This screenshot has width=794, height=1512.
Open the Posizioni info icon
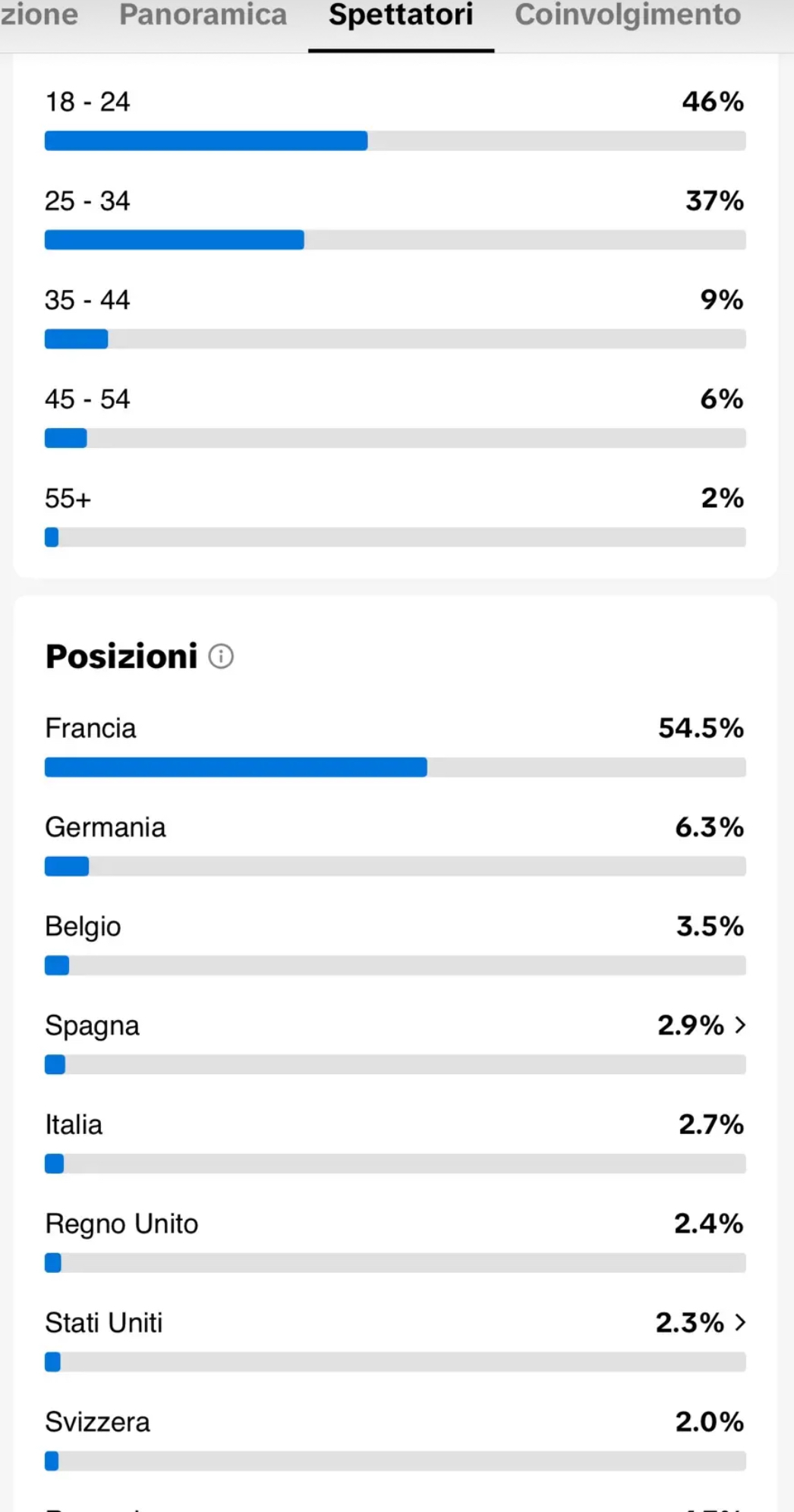pyautogui.click(x=221, y=657)
